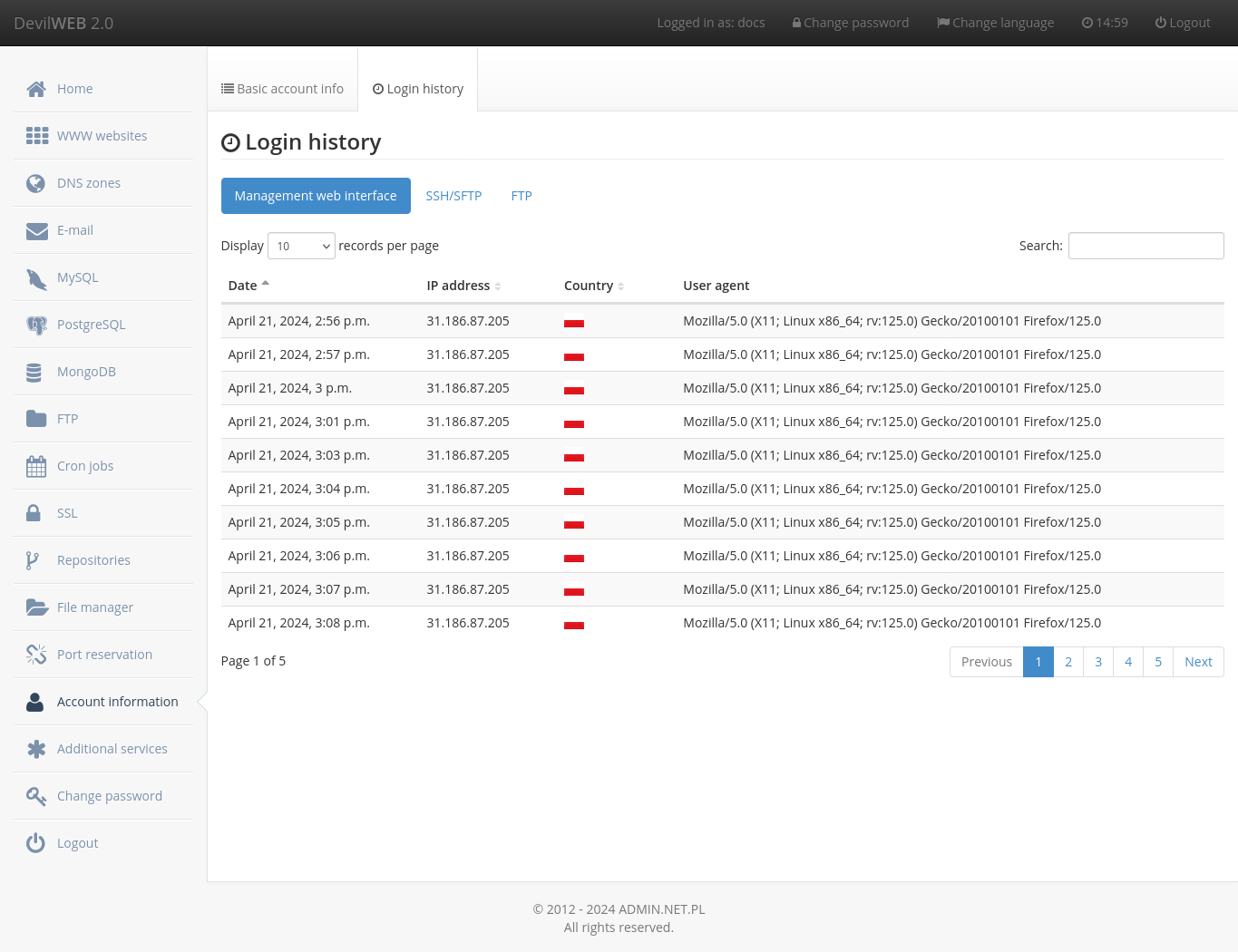Open the MySQL section
Screen dimensions: 1238x952
point(77,277)
